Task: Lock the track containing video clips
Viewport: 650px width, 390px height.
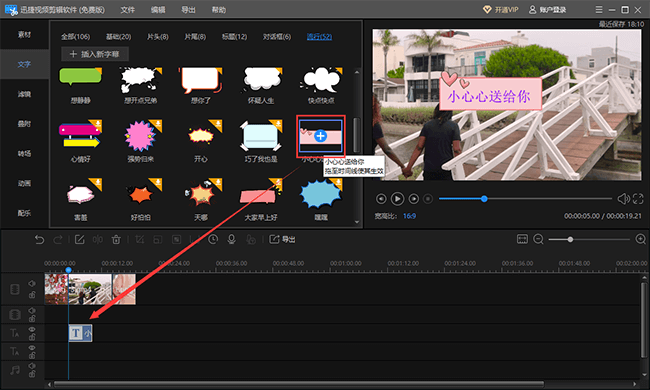Action: pos(32,295)
